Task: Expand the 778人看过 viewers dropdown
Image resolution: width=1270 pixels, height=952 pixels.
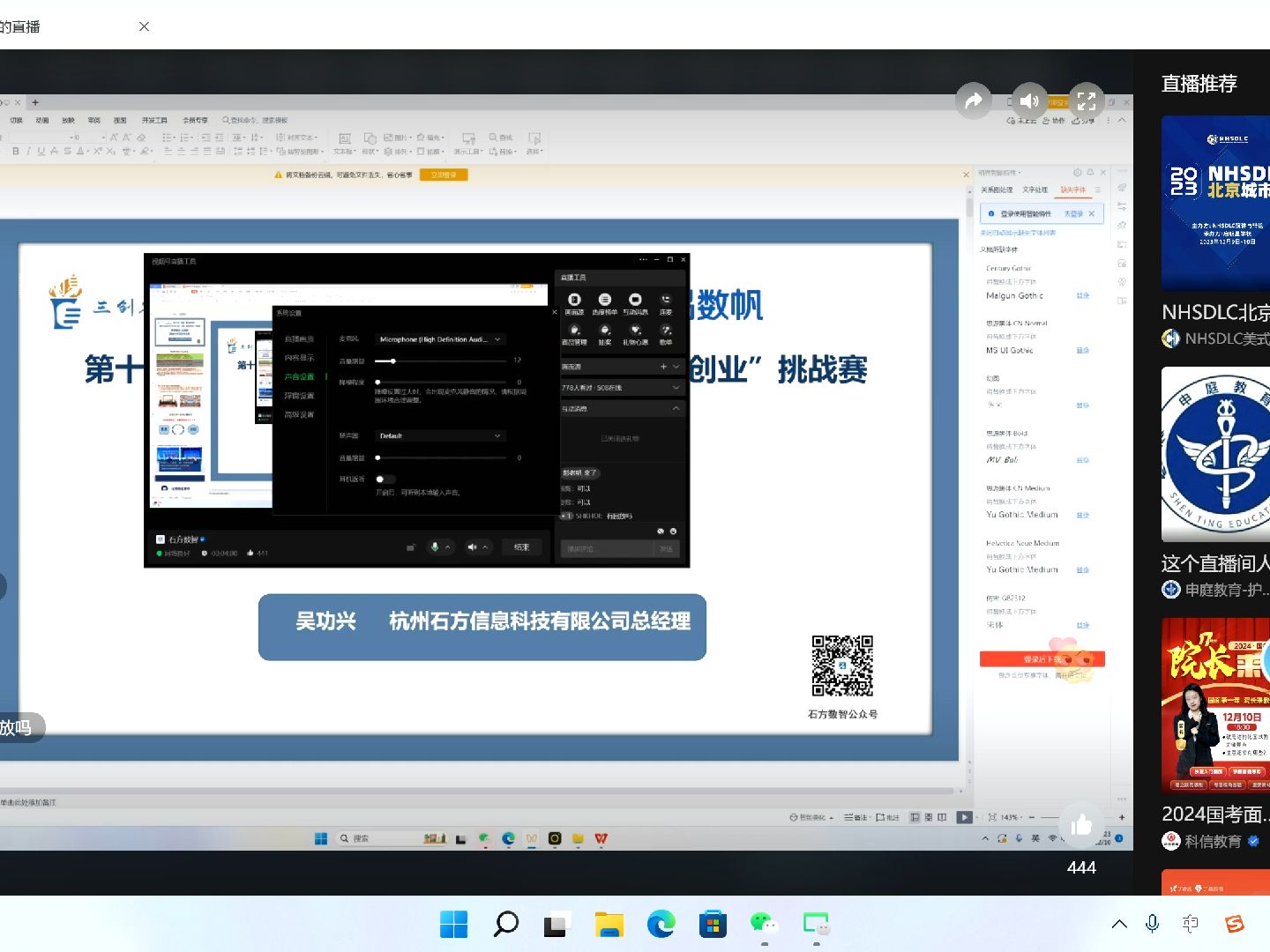Action: tap(676, 388)
